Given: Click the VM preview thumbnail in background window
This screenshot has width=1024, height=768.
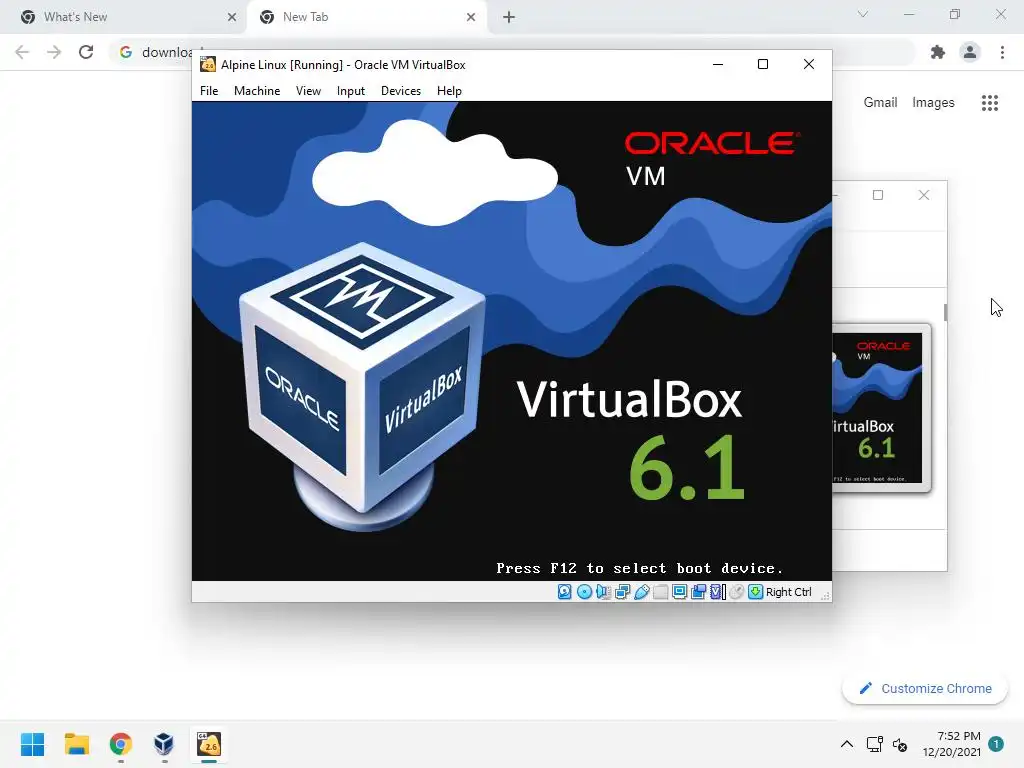Looking at the screenshot, I should pos(881,408).
